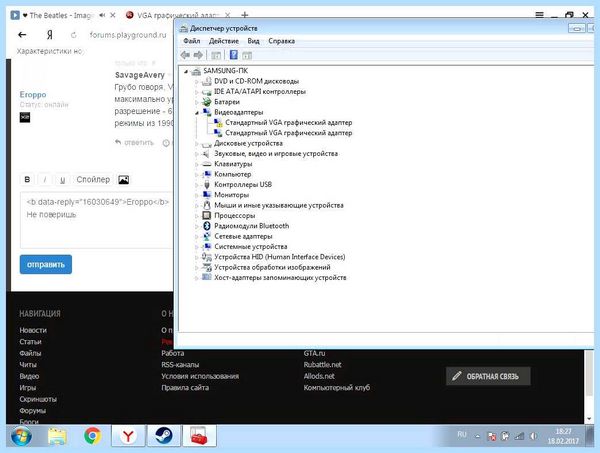Click the отправить button
This screenshot has height=453, width=600.
click(x=46, y=264)
